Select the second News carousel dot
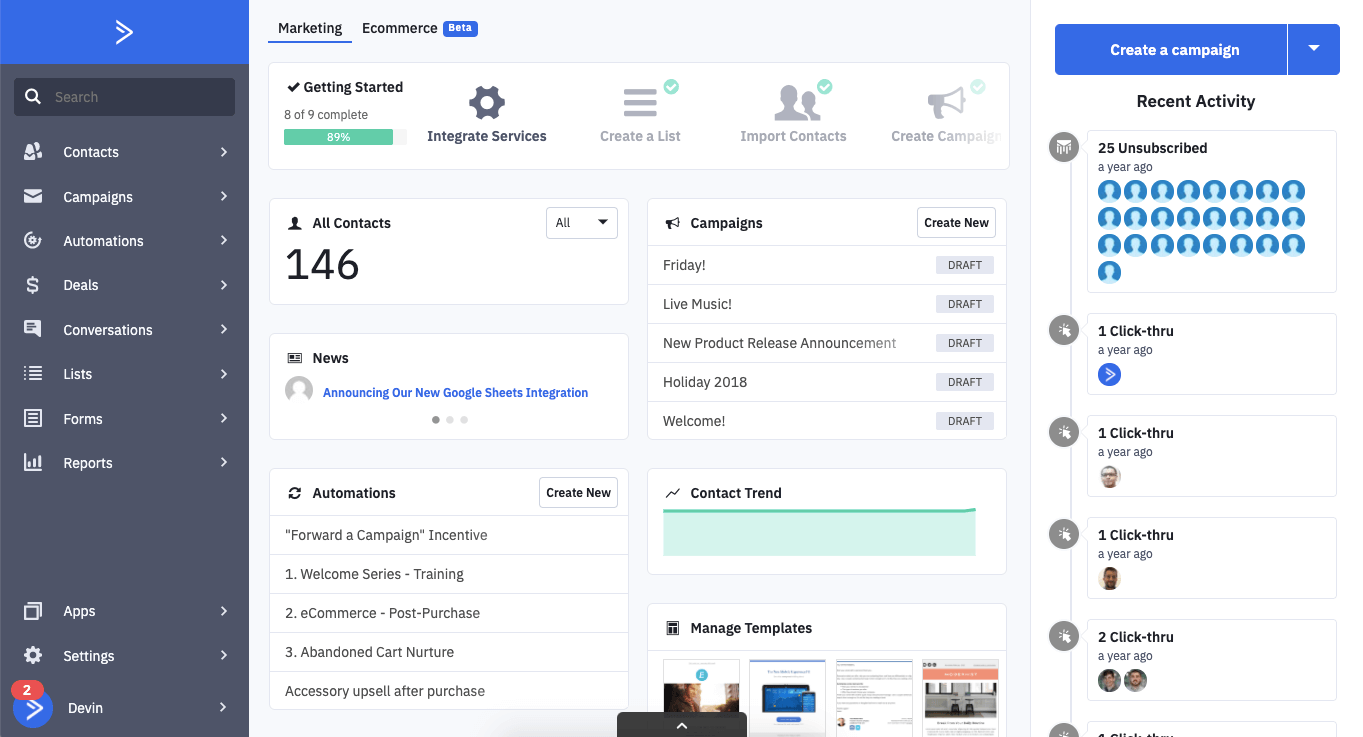Viewport: 1363px width, 737px height. pyautogui.click(x=449, y=419)
